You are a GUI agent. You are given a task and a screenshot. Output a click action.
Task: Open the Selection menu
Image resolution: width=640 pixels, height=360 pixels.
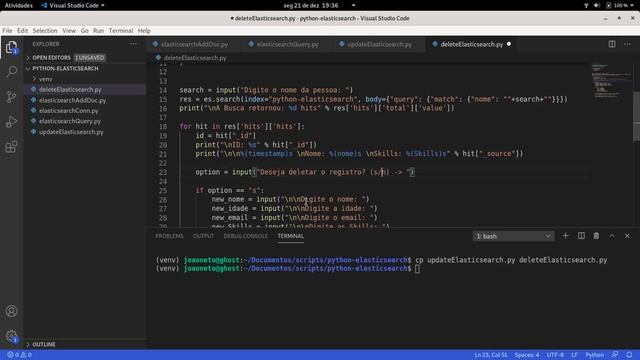click(x=45, y=31)
